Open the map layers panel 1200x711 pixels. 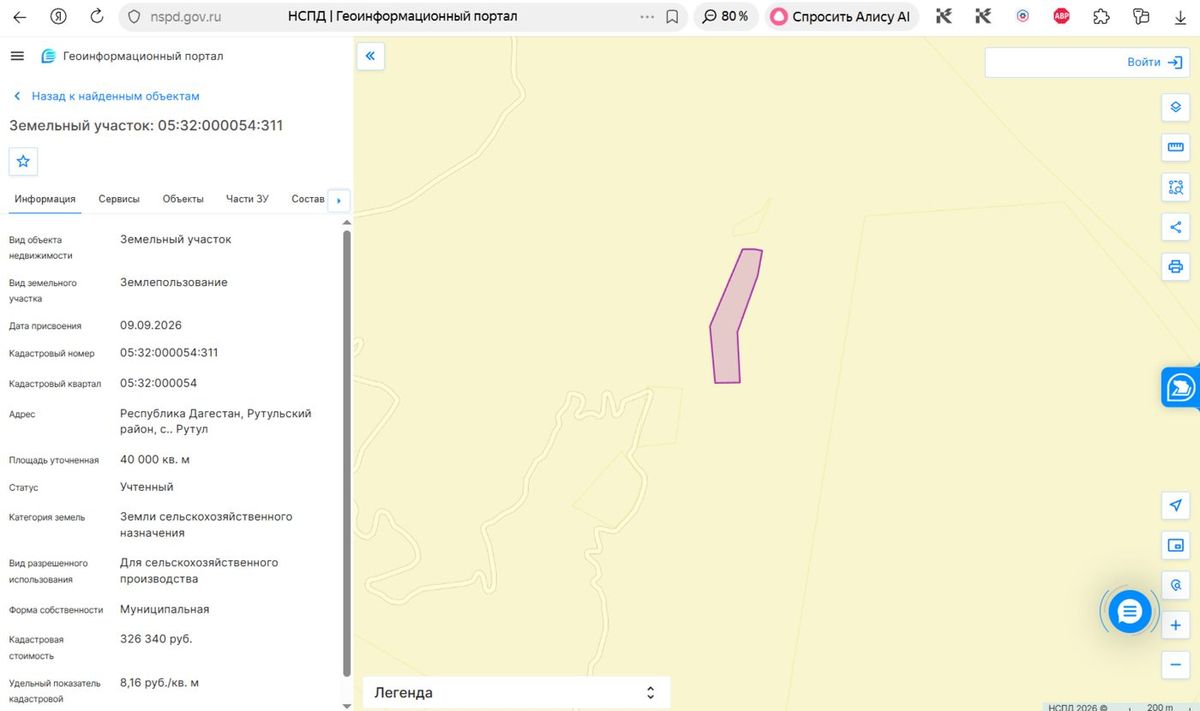[x=1176, y=107]
